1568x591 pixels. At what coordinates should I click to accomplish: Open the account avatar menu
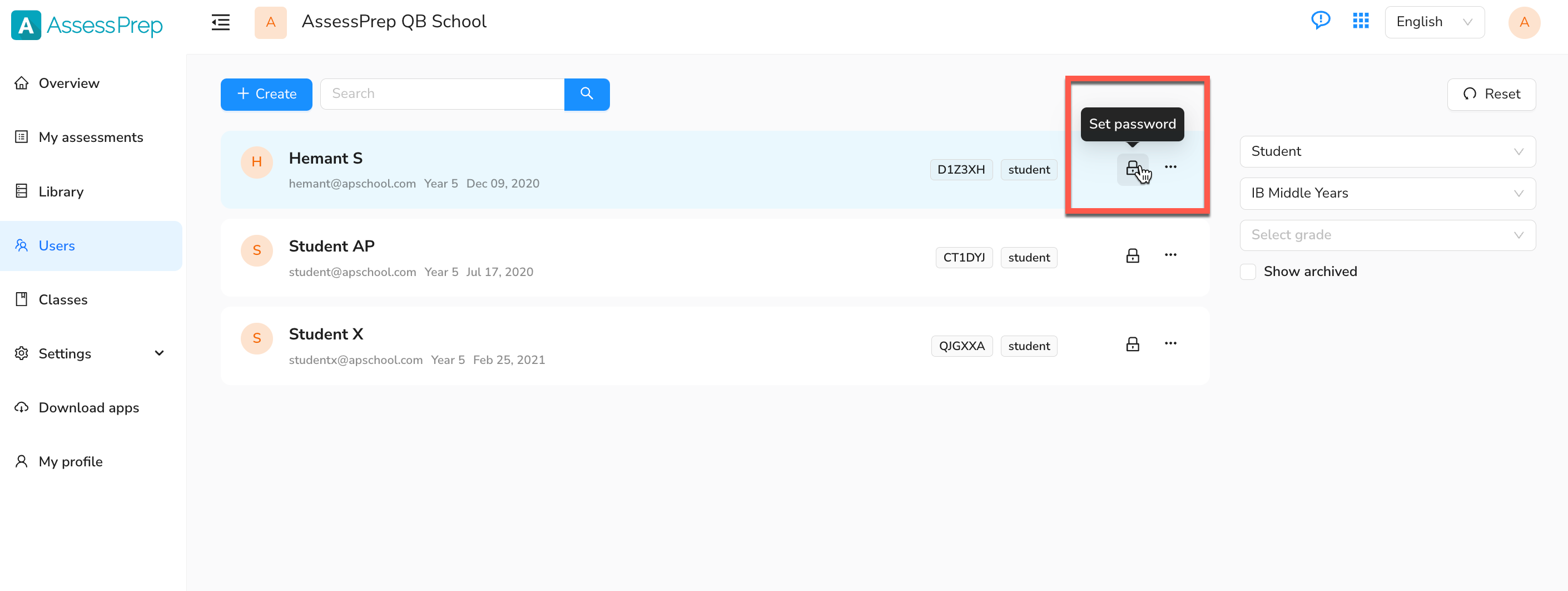pyautogui.click(x=1524, y=23)
